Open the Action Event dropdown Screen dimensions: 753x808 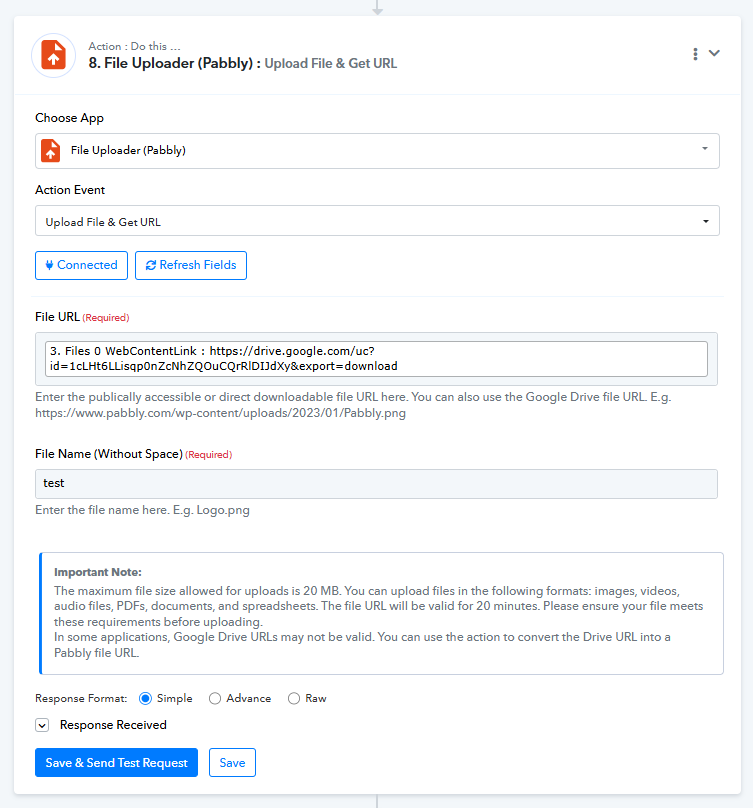[377, 221]
